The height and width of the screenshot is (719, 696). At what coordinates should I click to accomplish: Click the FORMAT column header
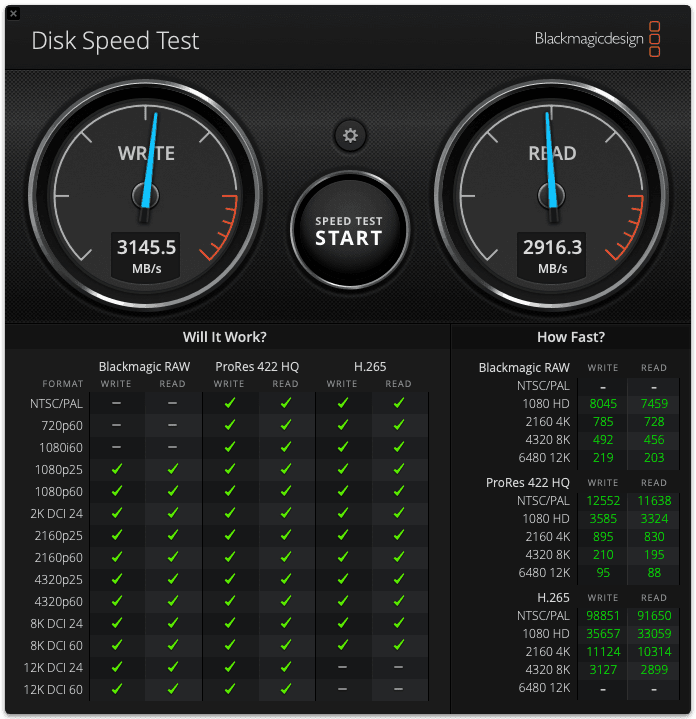[x=63, y=384]
